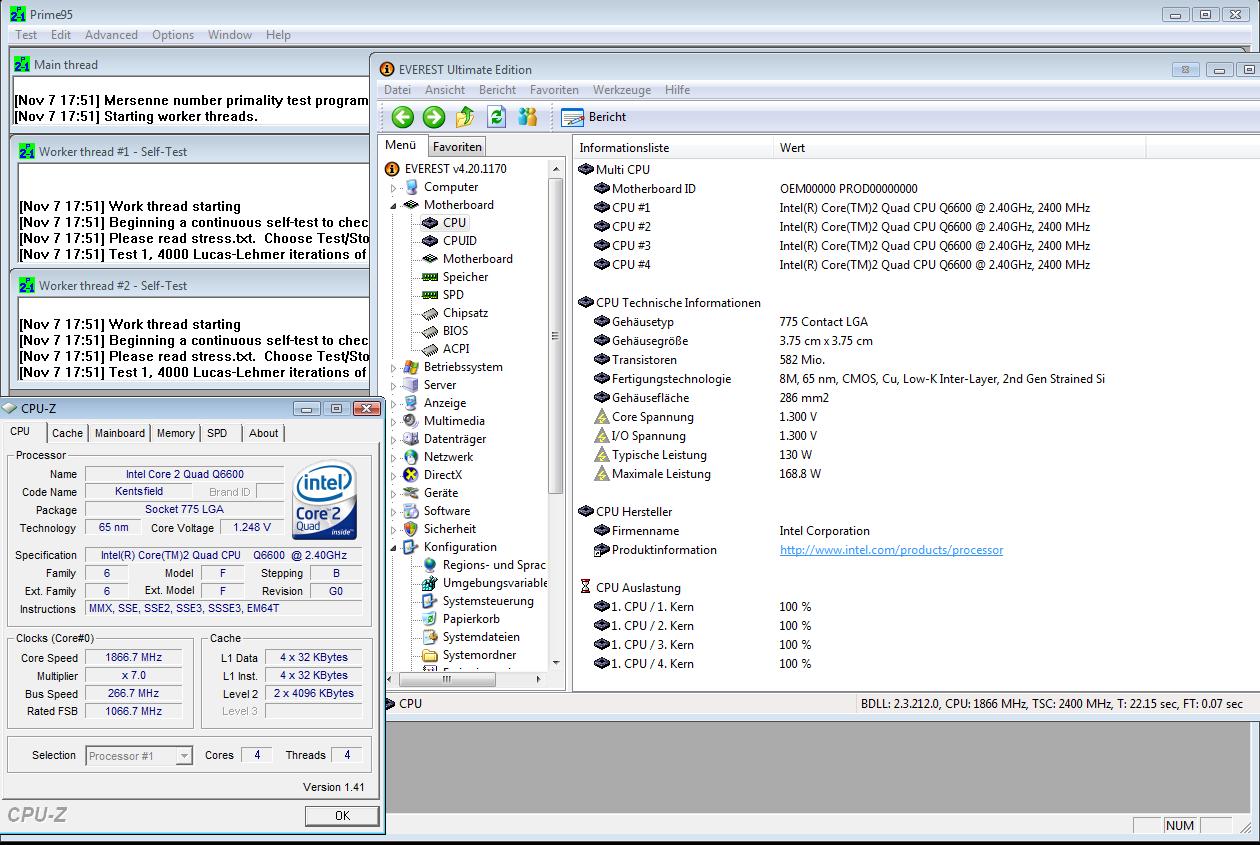Expand the Computer tree node

(x=393, y=188)
